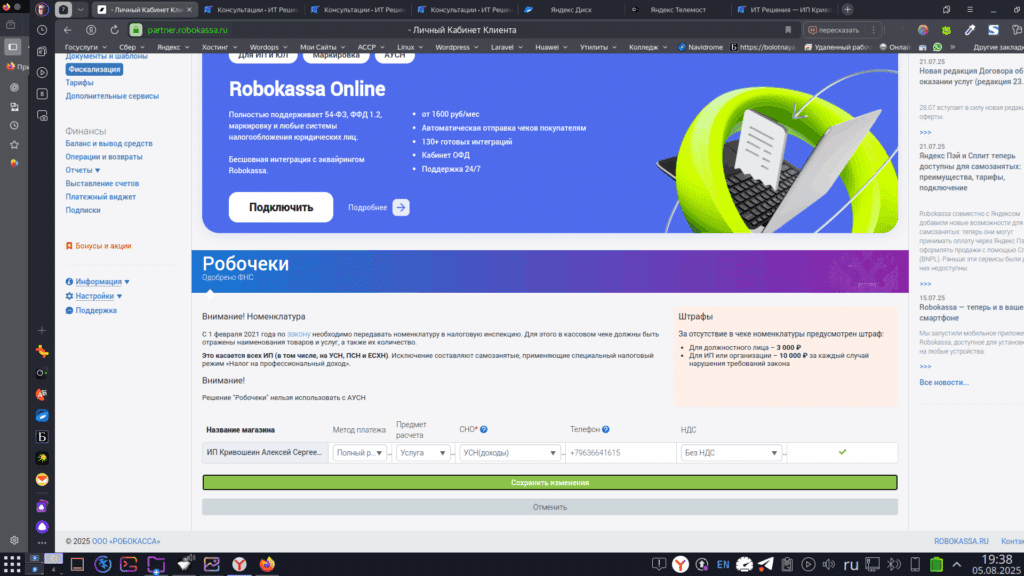Bookmark this page using the address bar bookmark icon
This screenshot has height=576, width=1024.
pos(788,30)
